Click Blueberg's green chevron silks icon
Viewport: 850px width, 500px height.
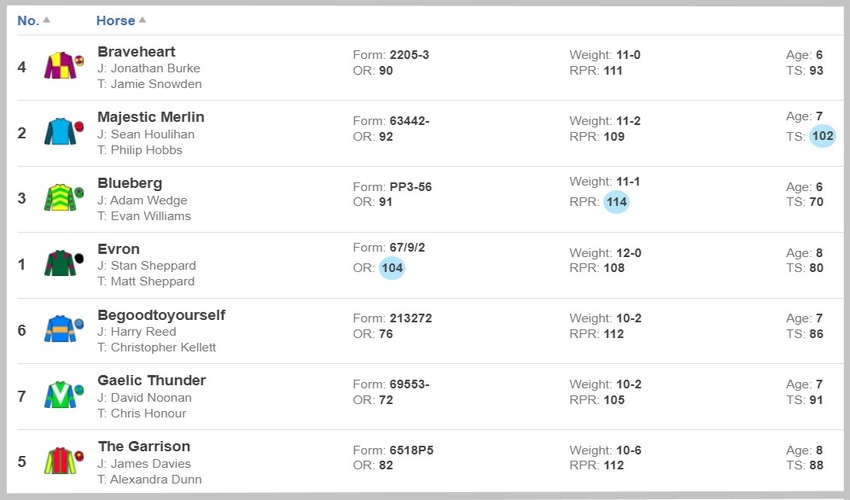point(64,197)
